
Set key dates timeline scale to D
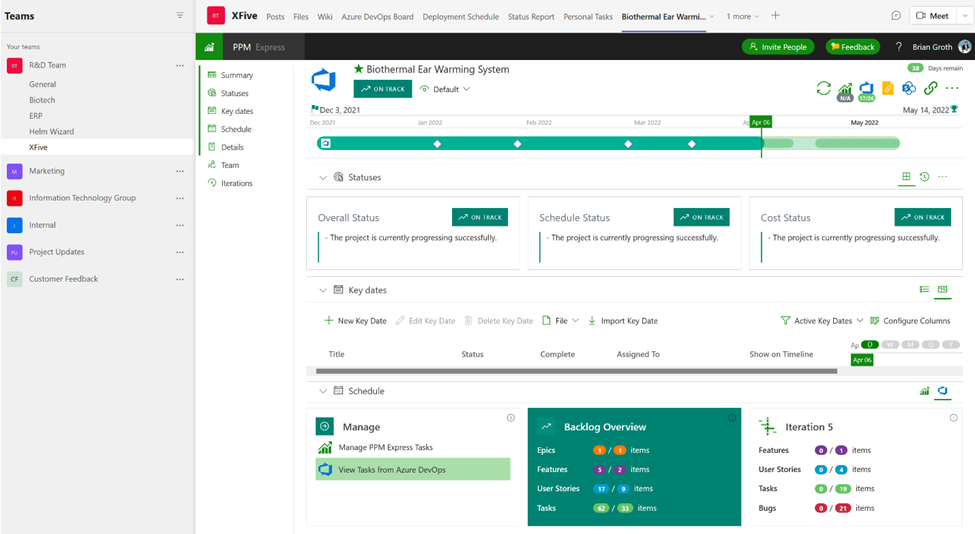[870, 344]
